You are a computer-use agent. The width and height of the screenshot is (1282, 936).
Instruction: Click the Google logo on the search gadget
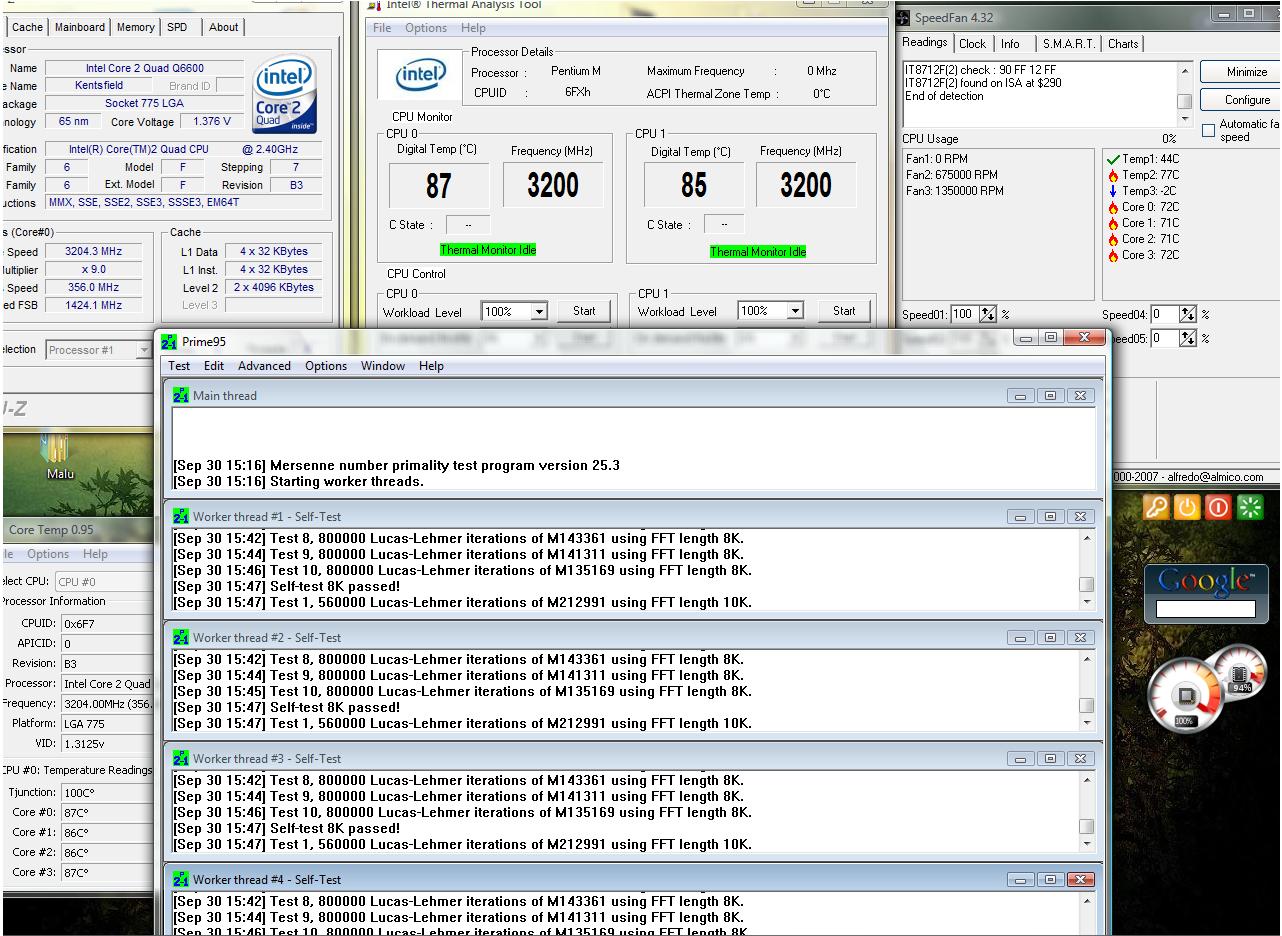tap(1205, 580)
